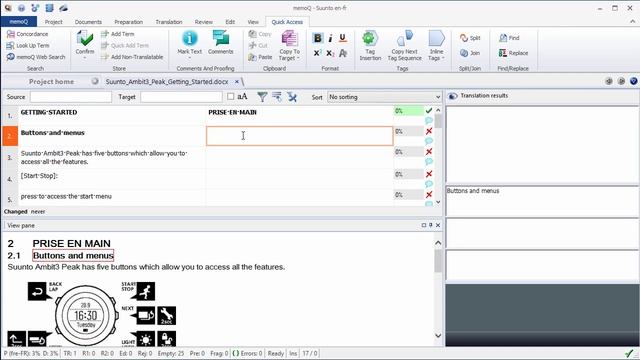This screenshot has width=640, height=360.
Task: Open the help icon at top right
Action: pyautogui.click(x=633, y=81)
